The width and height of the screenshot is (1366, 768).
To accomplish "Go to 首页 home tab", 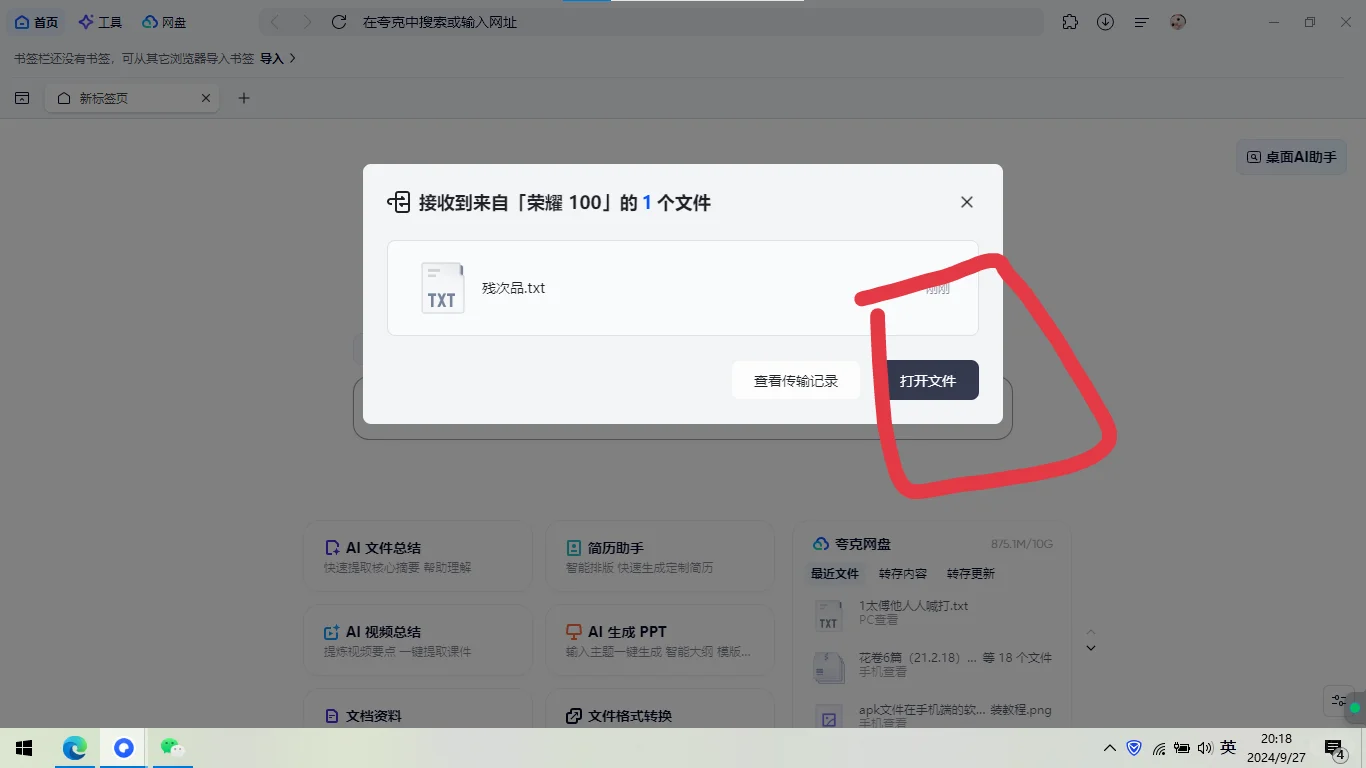I will pos(36,22).
